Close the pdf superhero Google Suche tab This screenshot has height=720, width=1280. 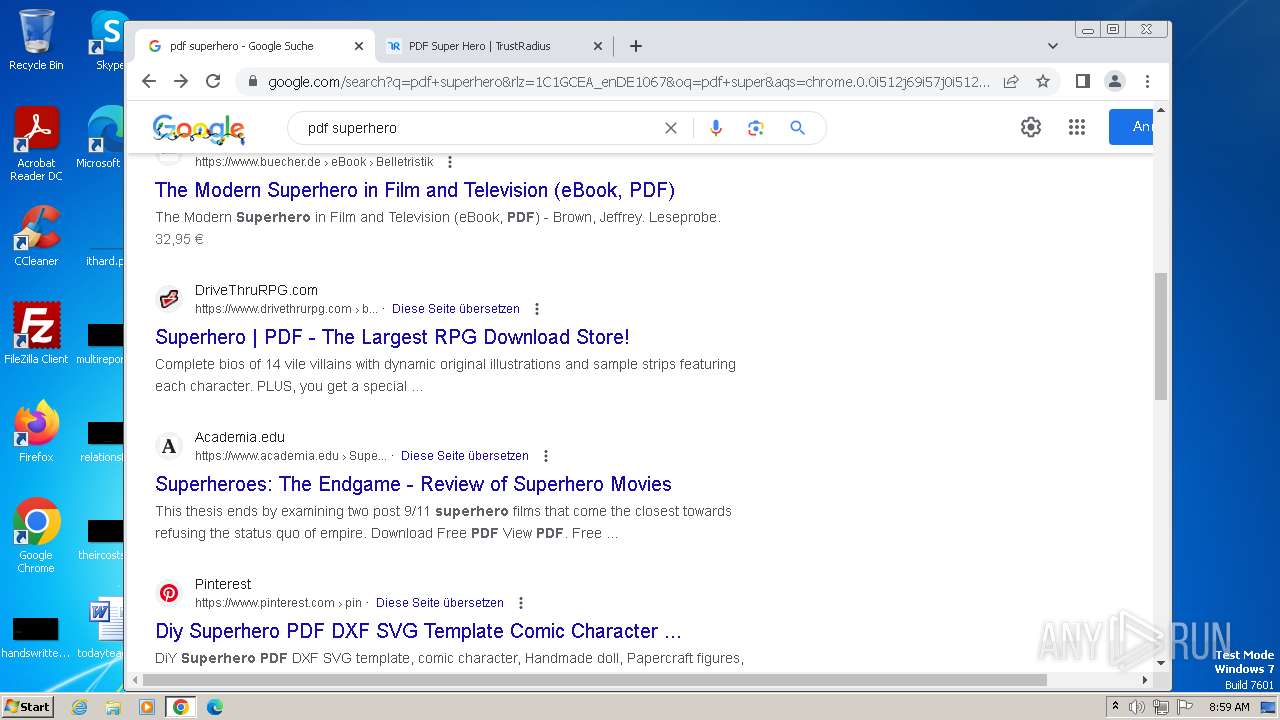tap(359, 46)
